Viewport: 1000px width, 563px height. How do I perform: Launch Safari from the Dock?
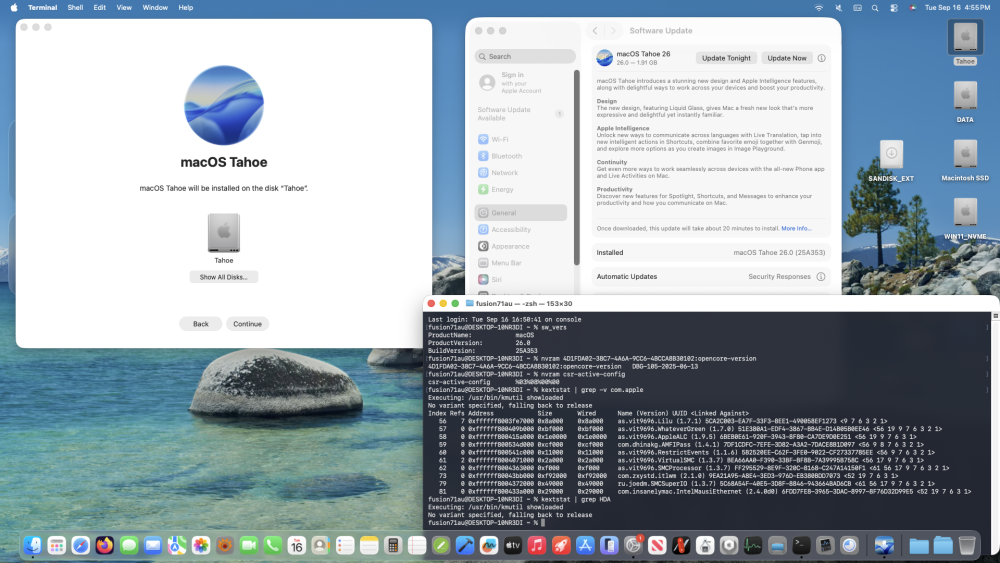pyautogui.click(x=80, y=545)
